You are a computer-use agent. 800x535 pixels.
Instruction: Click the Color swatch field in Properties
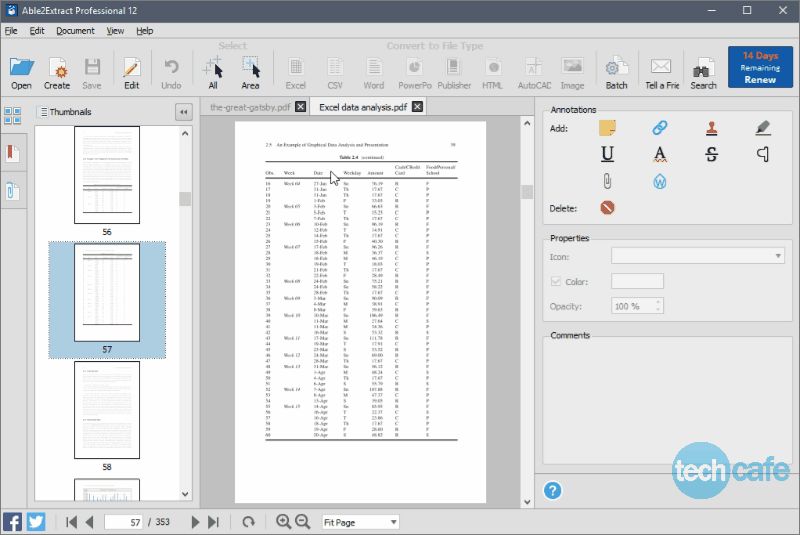pos(637,281)
